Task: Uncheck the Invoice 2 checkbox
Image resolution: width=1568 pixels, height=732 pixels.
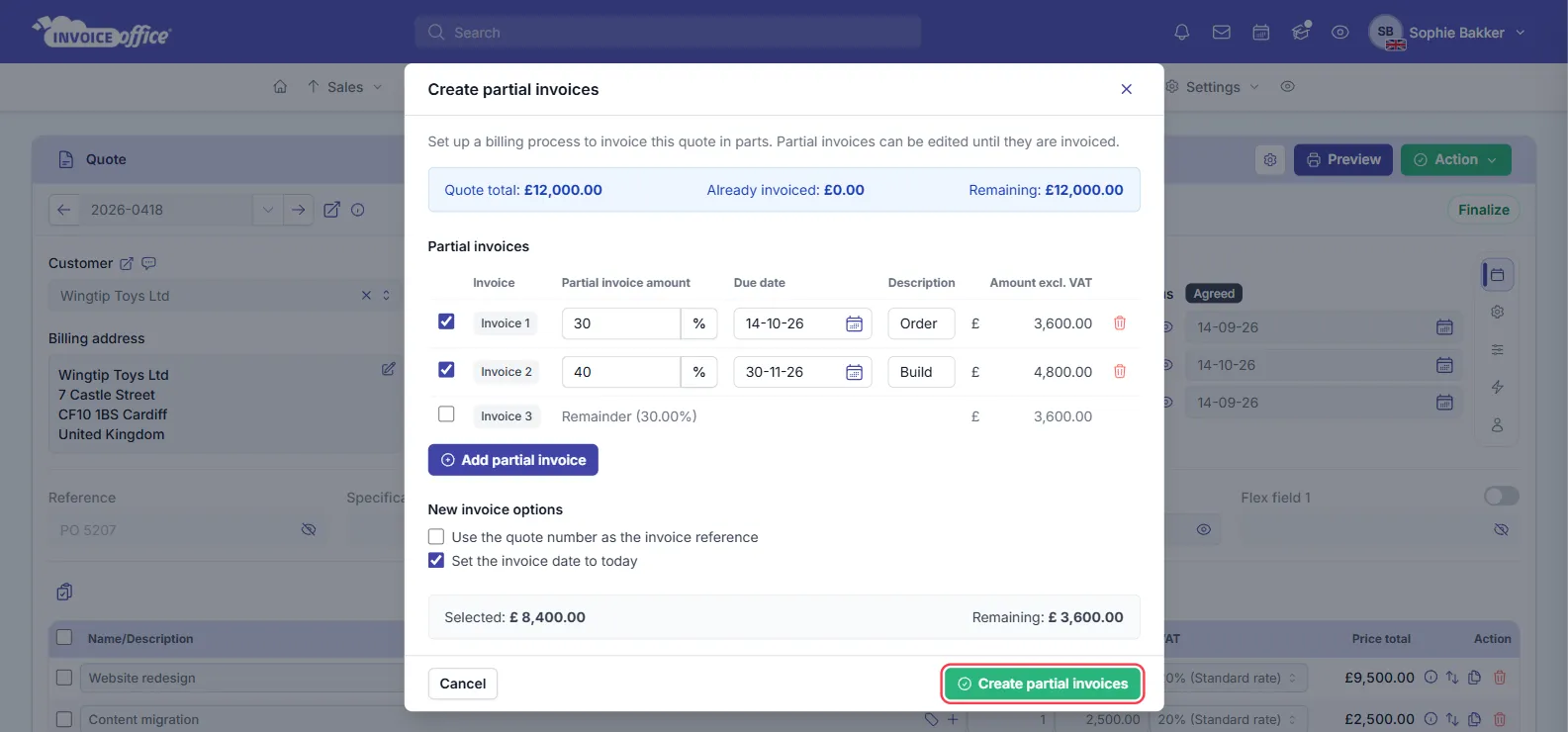Action: [x=446, y=370]
